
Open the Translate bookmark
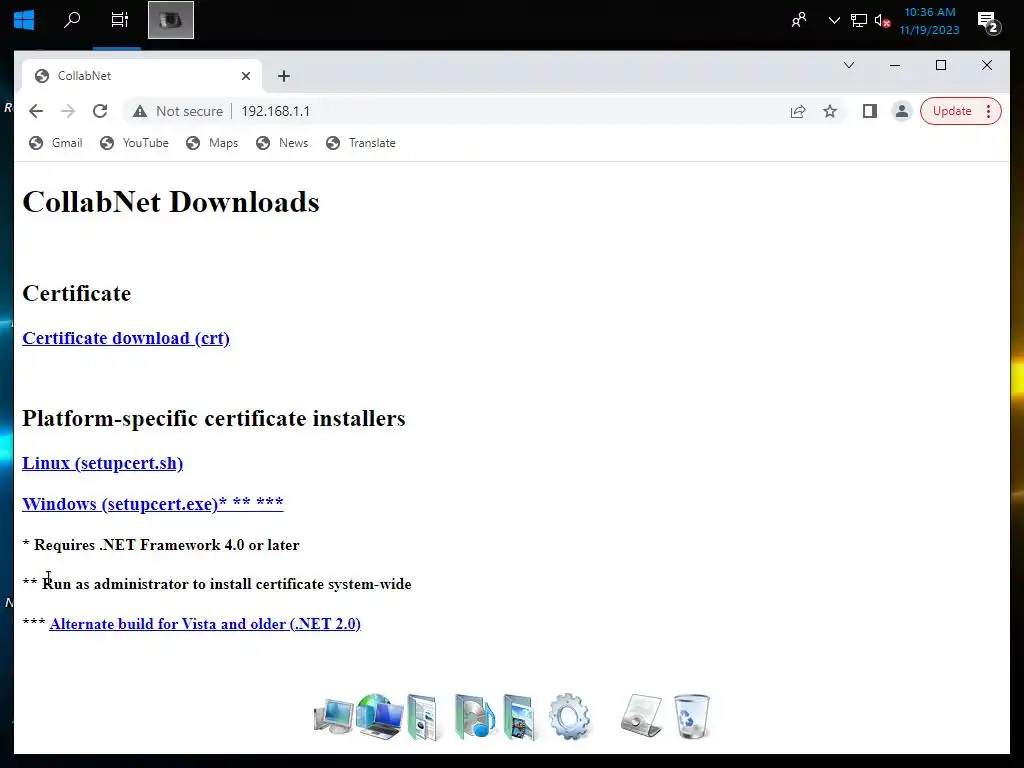[x=361, y=143]
